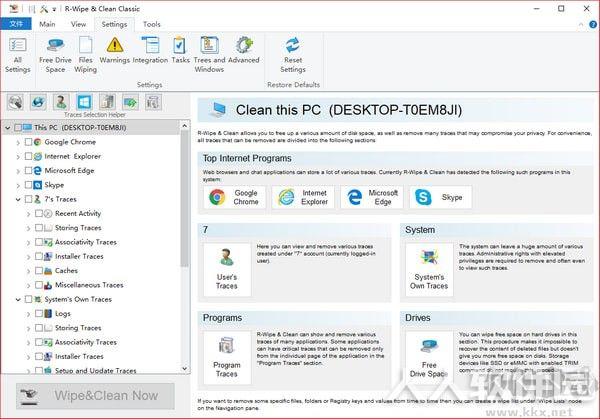Screen dimensions: 600x419
Task: Click the help question mark icon
Action: pyautogui.click(x=593, y=24)
